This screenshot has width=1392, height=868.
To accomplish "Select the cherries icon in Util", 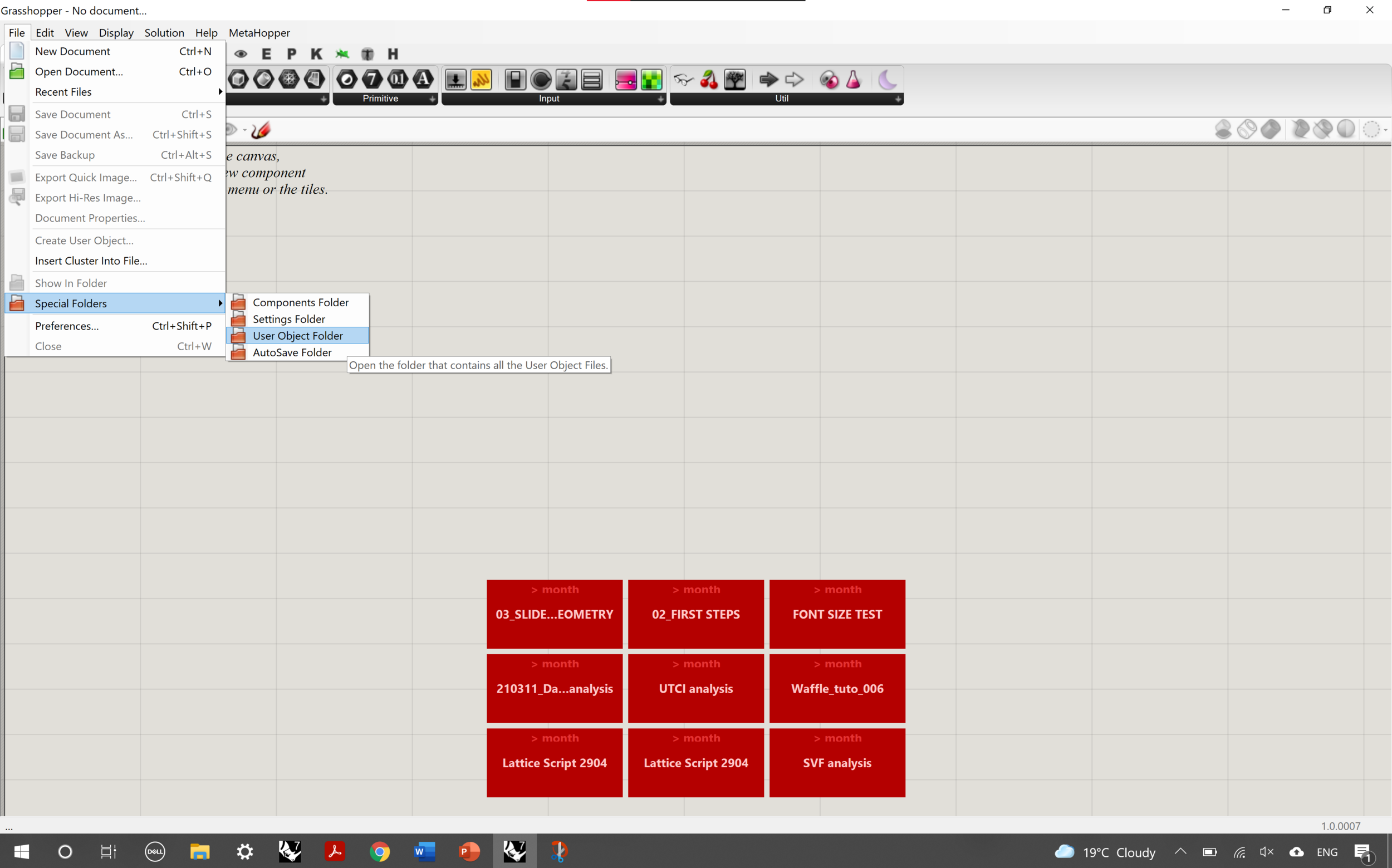I will point(709,79).
